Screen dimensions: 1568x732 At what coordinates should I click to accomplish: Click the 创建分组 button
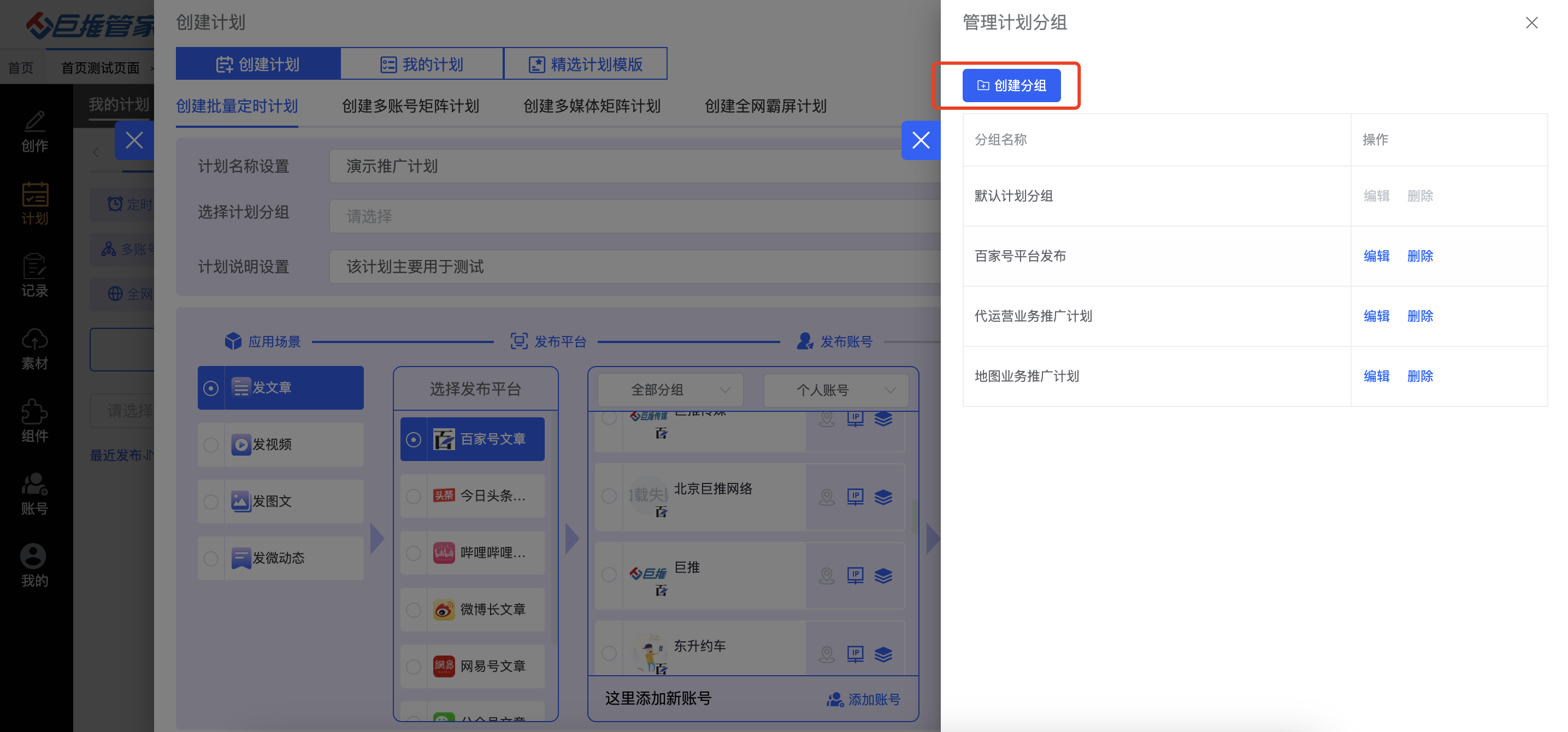(x=1011, y=85)
